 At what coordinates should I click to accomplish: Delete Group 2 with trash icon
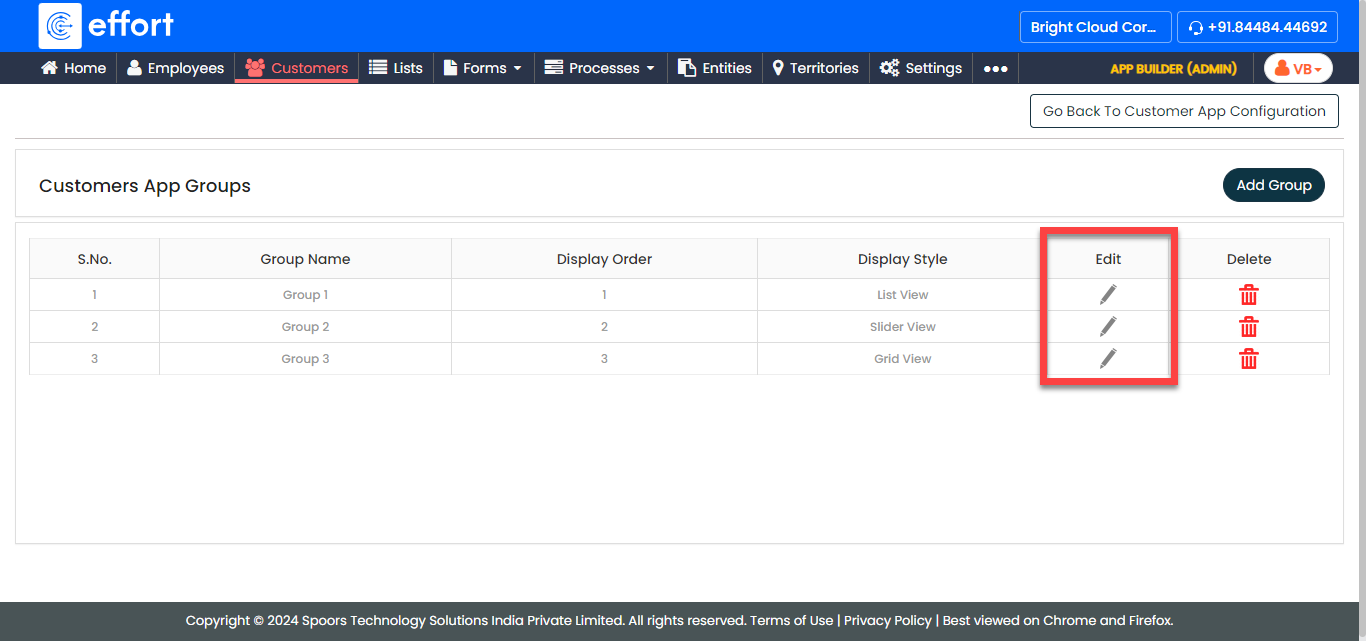[1248, 327]
